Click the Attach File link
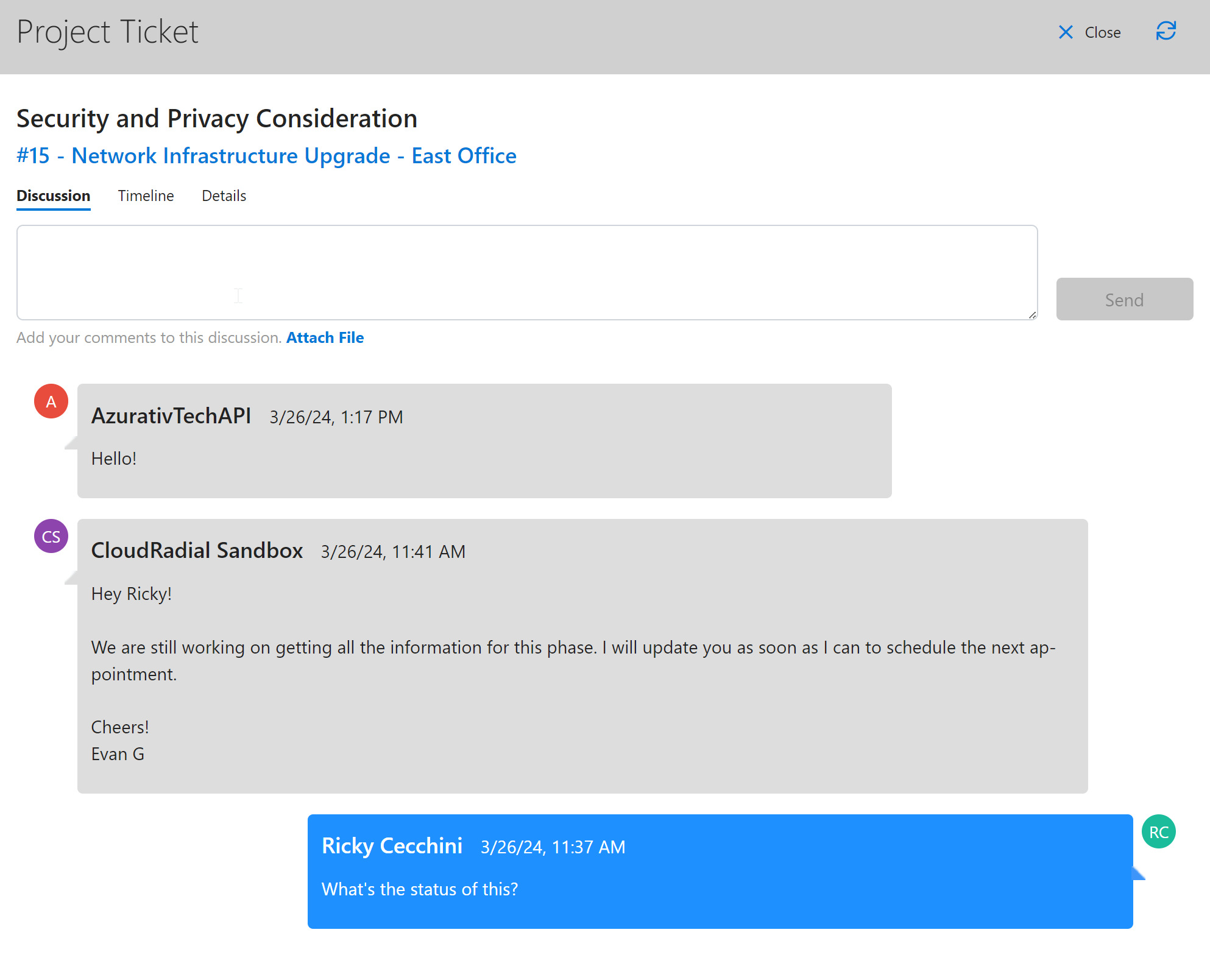Screen dimensions: 1210x980 [x=325, y=337]
